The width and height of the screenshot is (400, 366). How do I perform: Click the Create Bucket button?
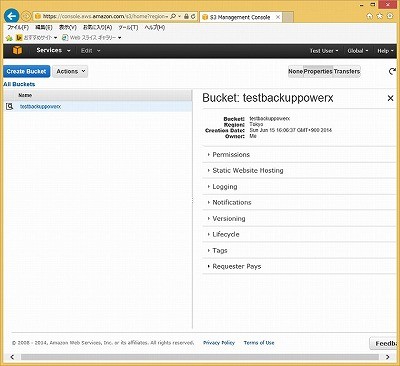[x=26, y=71]
